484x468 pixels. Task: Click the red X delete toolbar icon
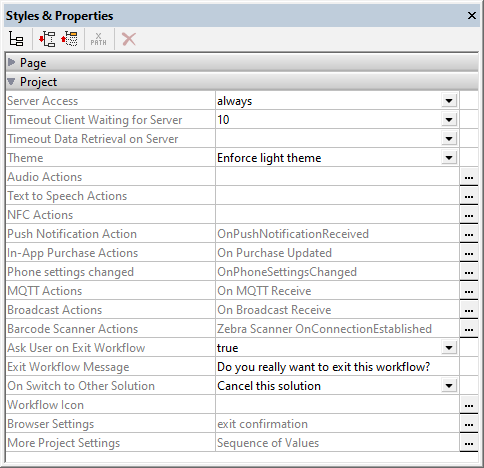[129, 39]
